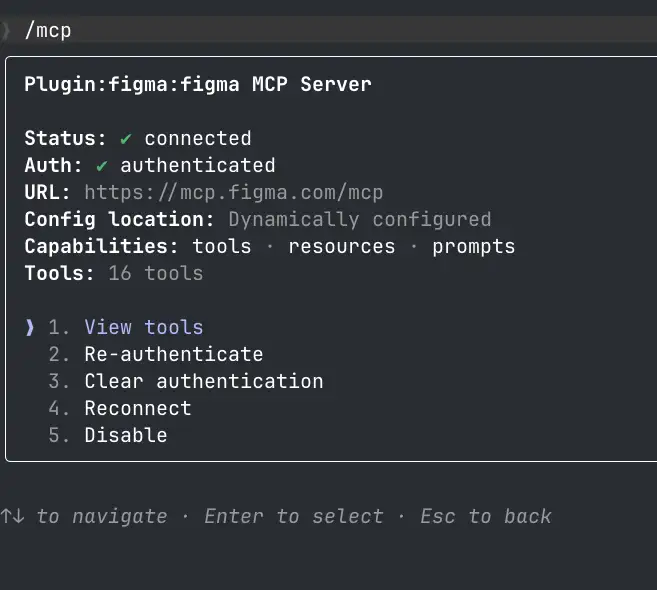This screenshot has width=657, height=590.
Task: Click the selection arrow before View tools
Action: 30,327
